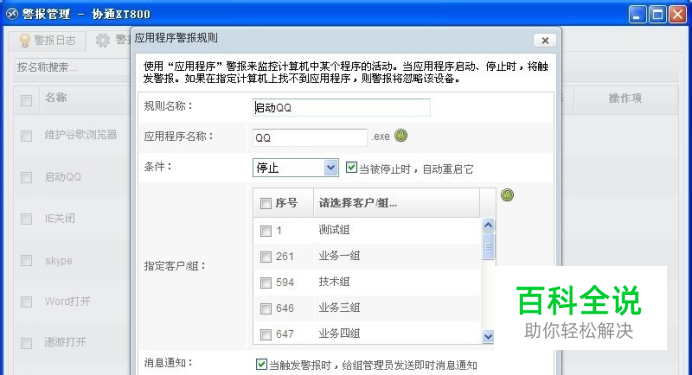Toggle auto-restart when stopped checkbox
The image size is (692, 375).
click(351, 167)
